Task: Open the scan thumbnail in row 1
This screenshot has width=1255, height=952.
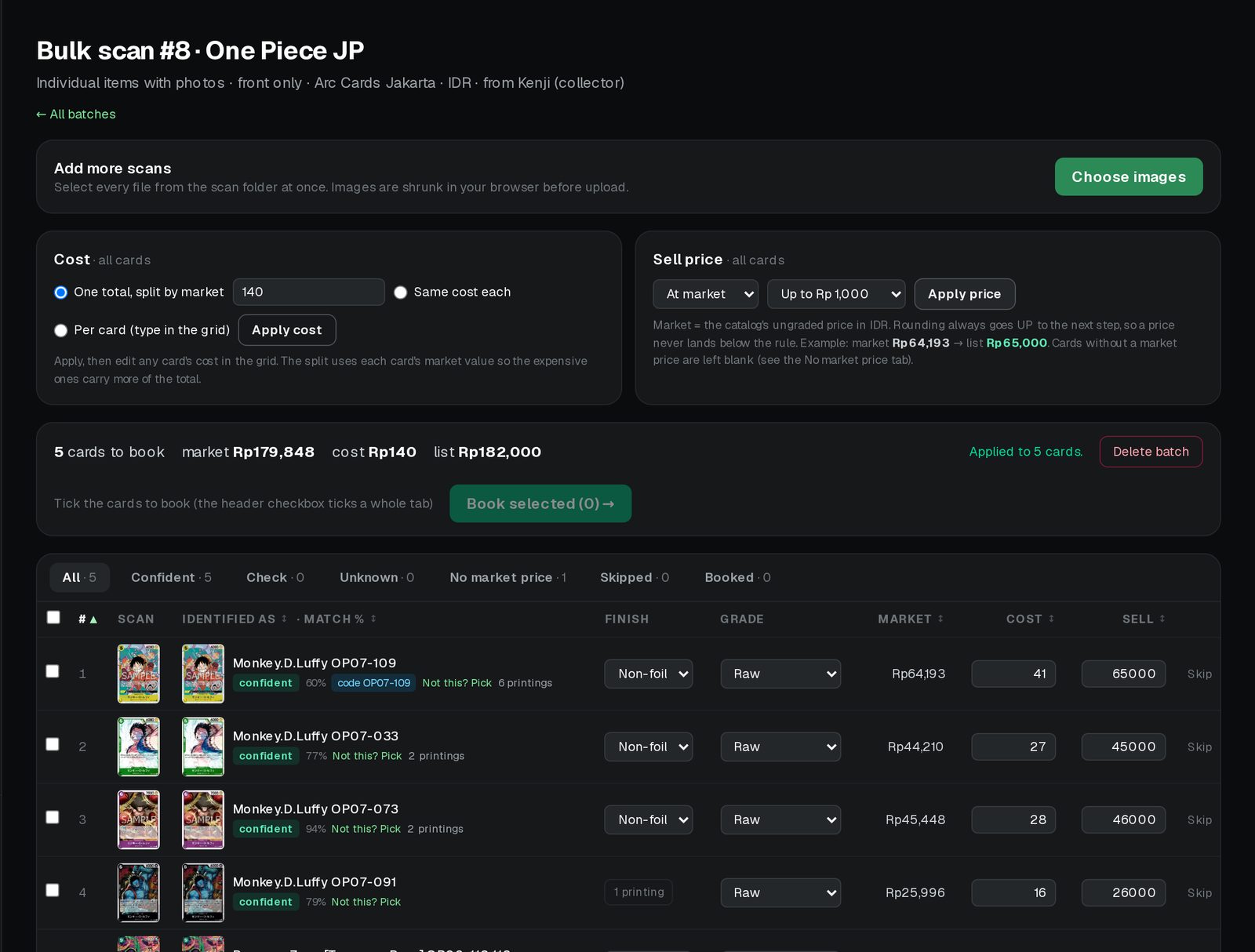Action: tap(139, 674)
